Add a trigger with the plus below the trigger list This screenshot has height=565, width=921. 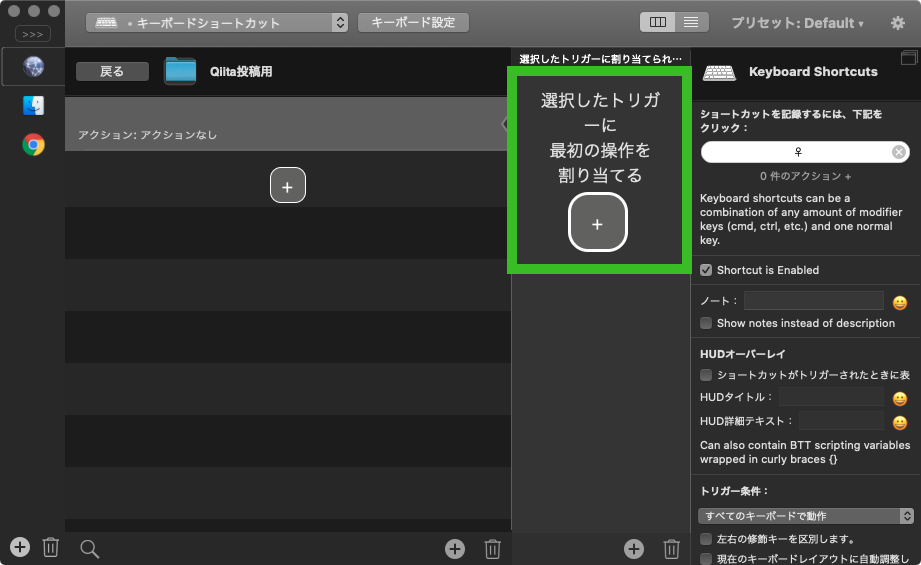pos(288,185)
